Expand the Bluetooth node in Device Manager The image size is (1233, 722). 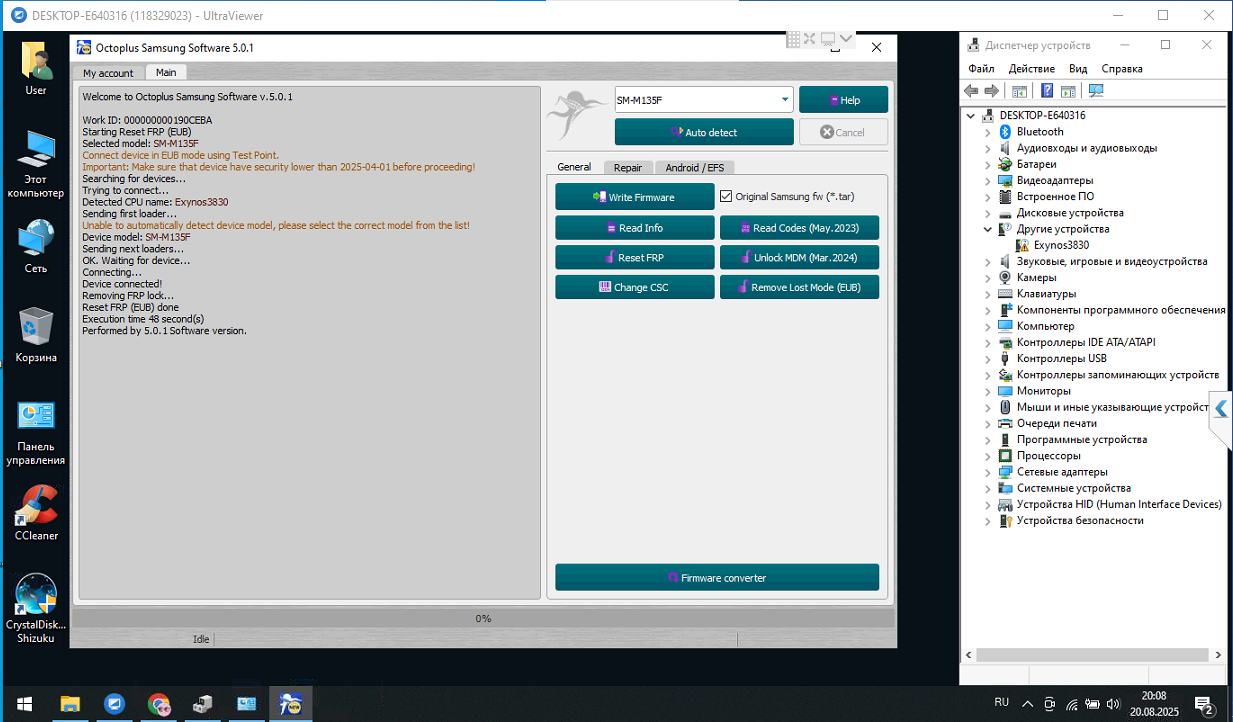tap(987, 132)
